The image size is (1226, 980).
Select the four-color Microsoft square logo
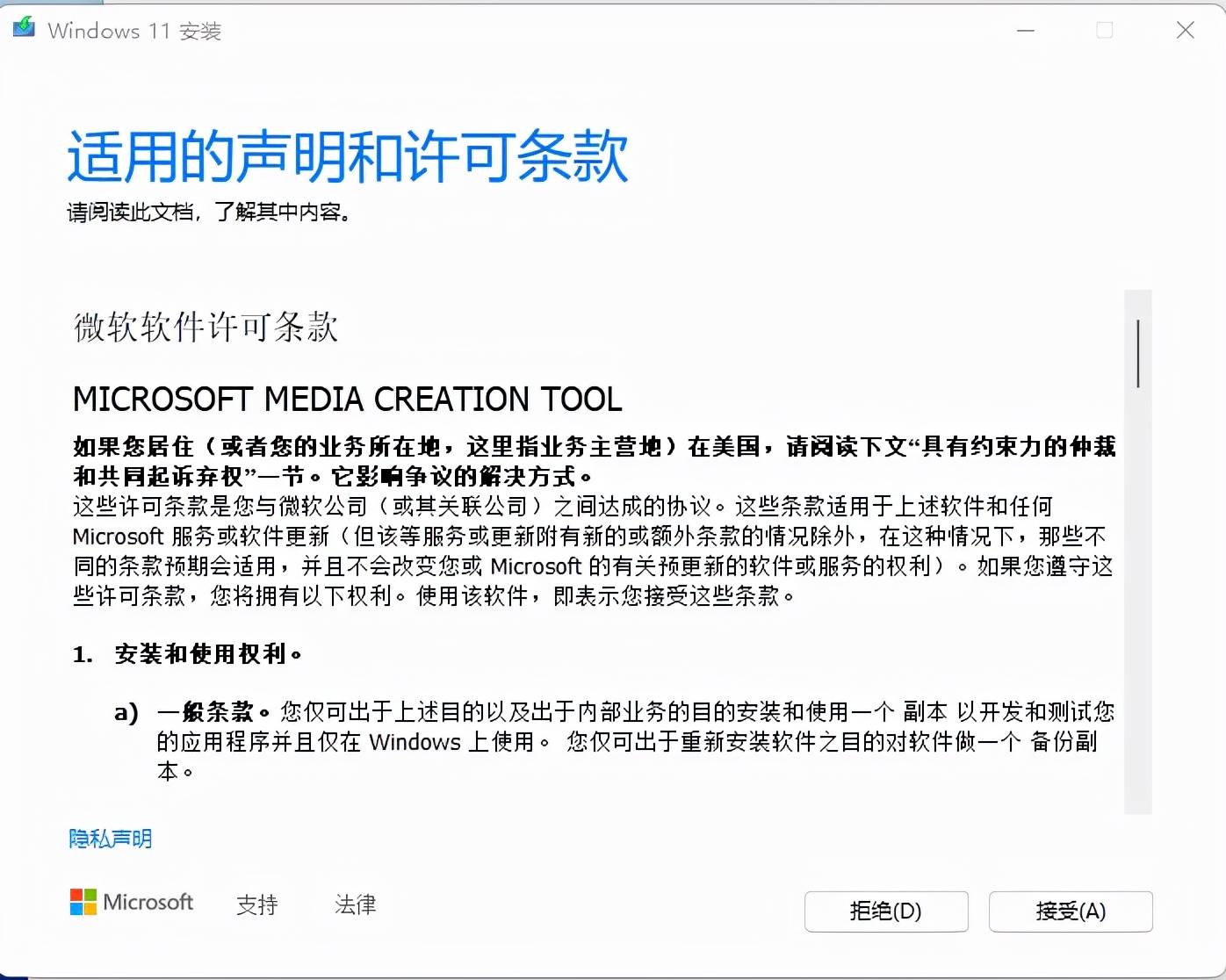[82, 902]
